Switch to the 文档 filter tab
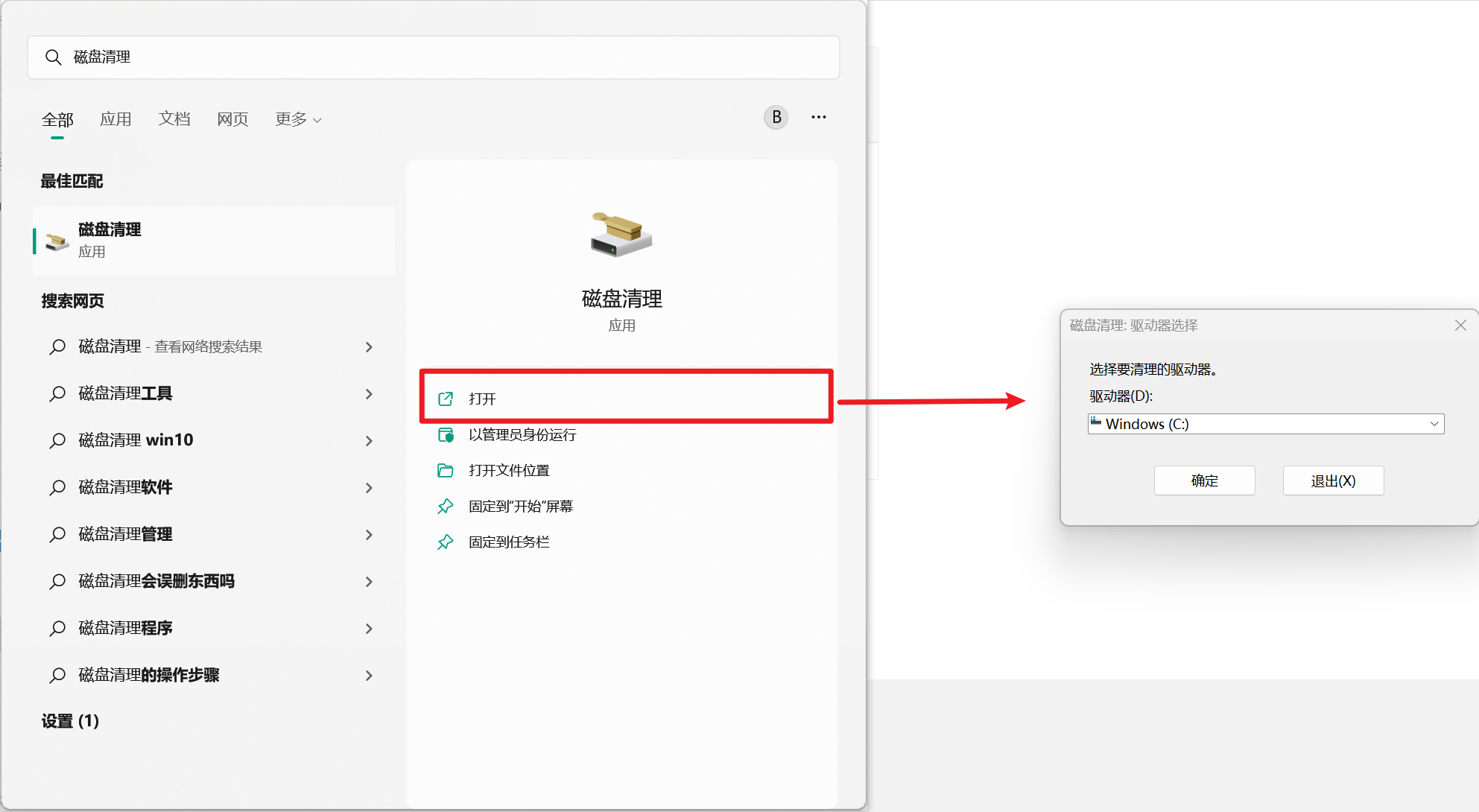Image resolution: width=1479 pixels, height=812 pixels. [174, 119]
